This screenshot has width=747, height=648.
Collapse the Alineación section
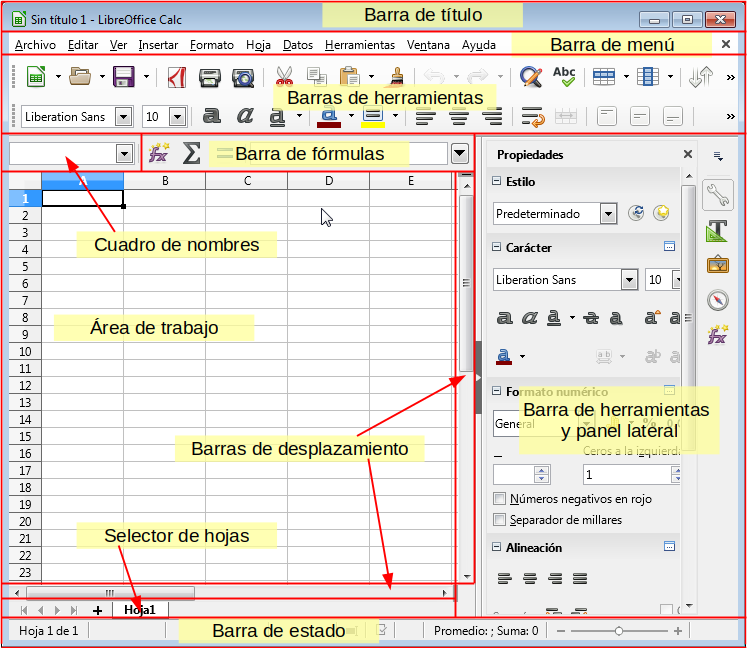(496, 547)
